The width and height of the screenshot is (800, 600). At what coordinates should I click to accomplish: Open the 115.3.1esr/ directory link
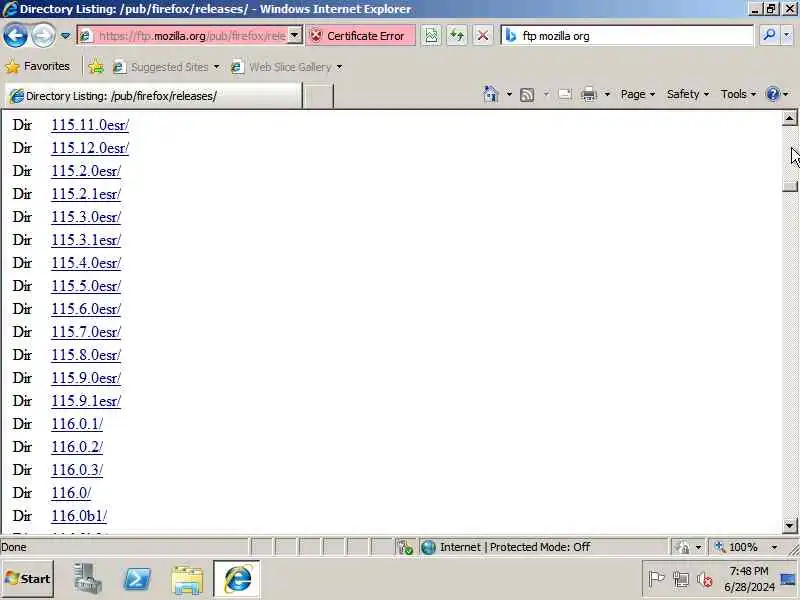(x=86, y=240)
